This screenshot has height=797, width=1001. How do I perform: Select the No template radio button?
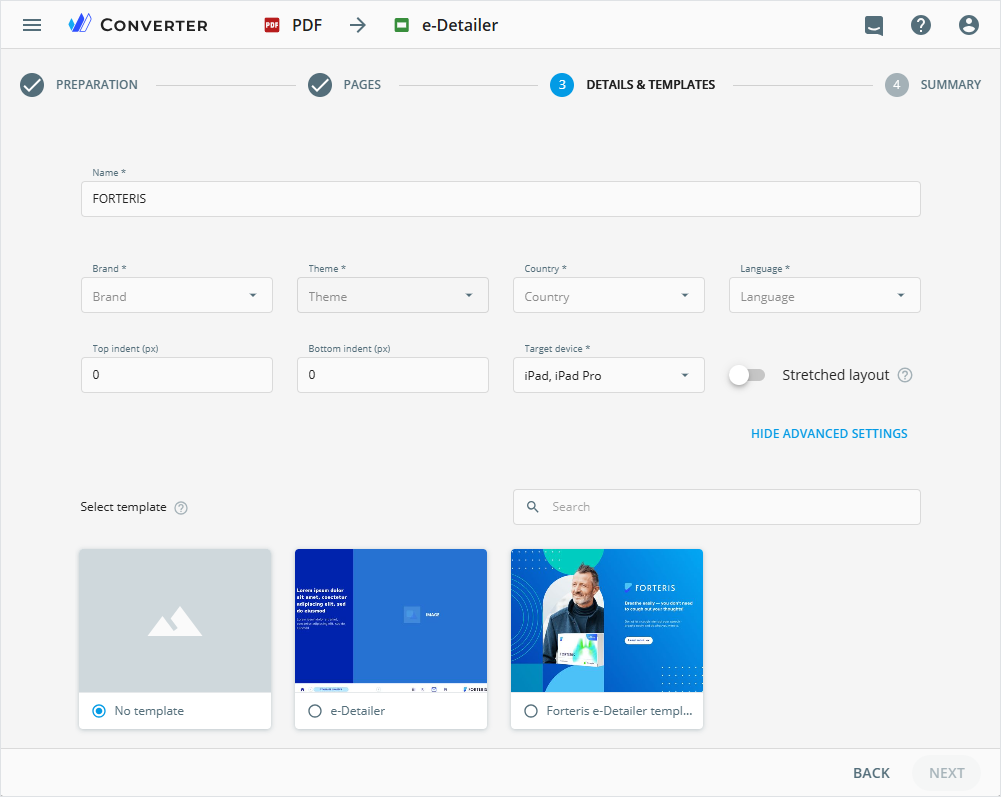(99, 711)
